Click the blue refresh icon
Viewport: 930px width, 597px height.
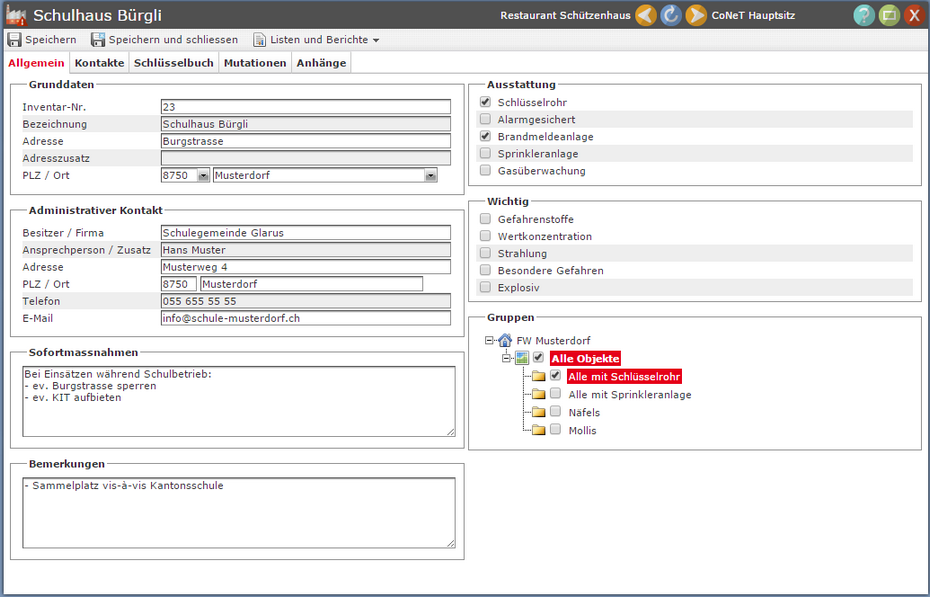671,15
